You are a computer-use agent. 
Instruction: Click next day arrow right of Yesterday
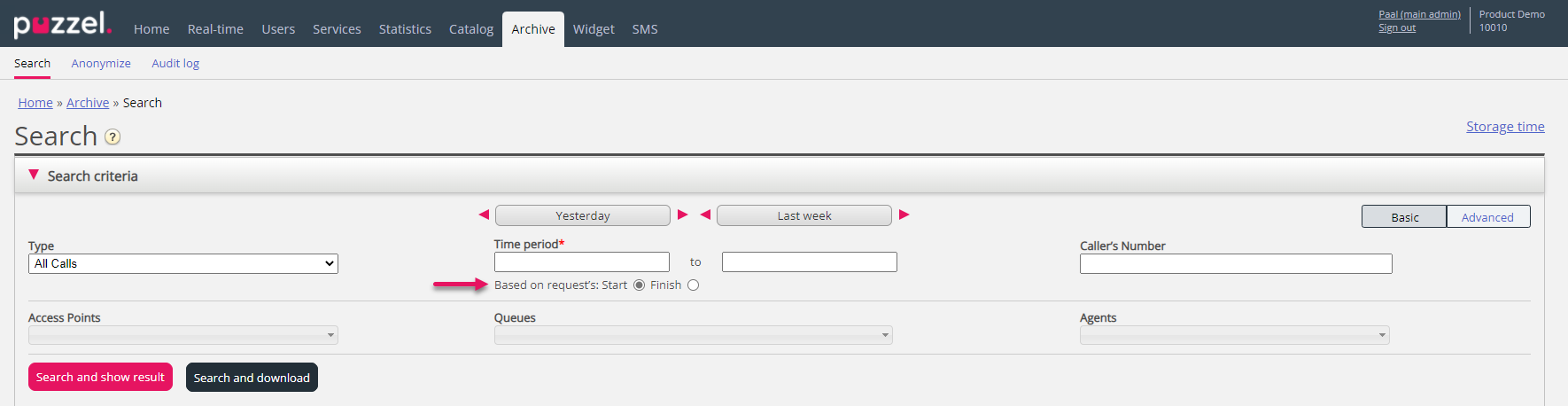(x=682, y=215)
